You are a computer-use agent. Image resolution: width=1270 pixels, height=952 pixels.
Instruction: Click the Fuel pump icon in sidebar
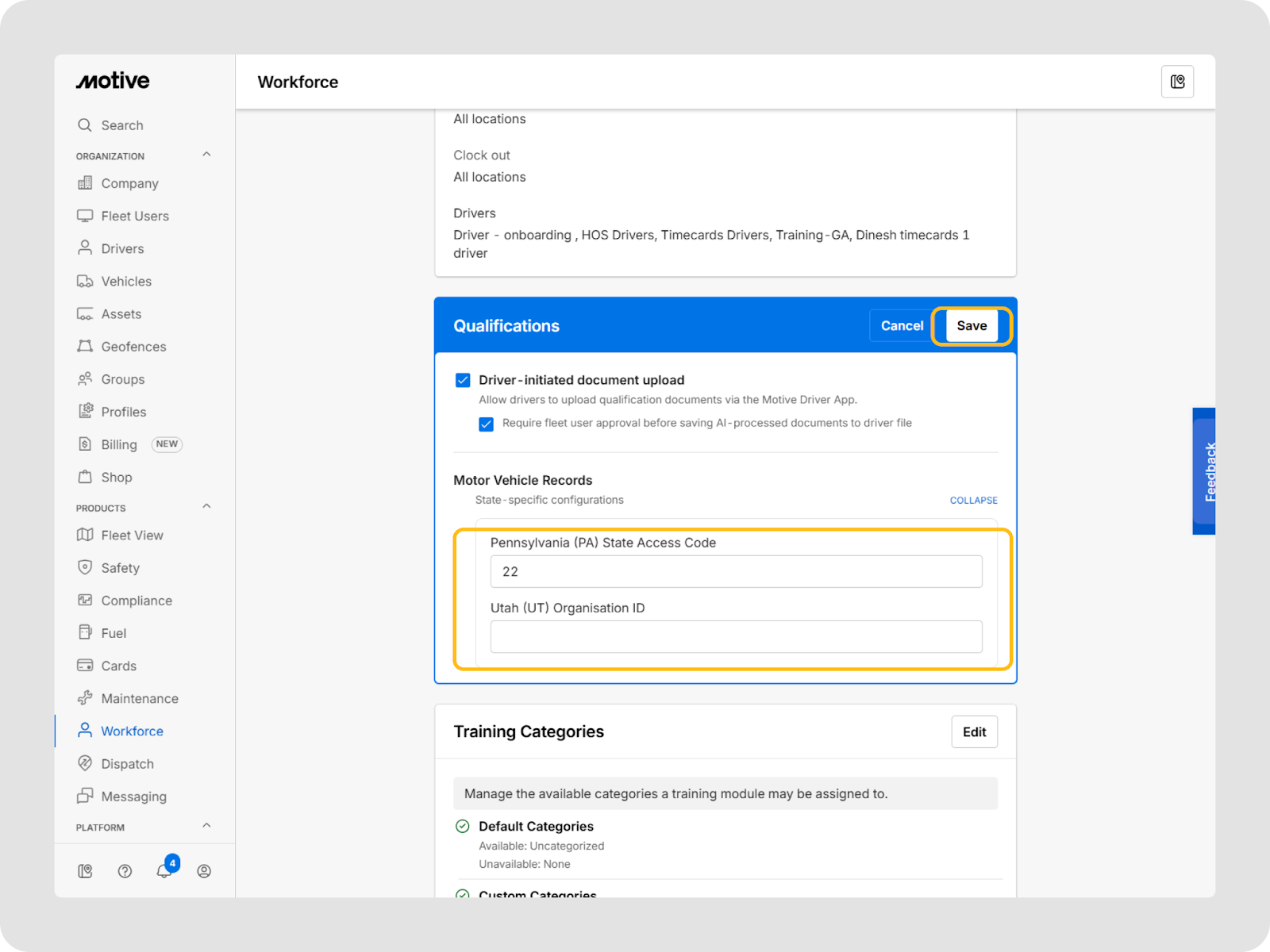(85, 632)
